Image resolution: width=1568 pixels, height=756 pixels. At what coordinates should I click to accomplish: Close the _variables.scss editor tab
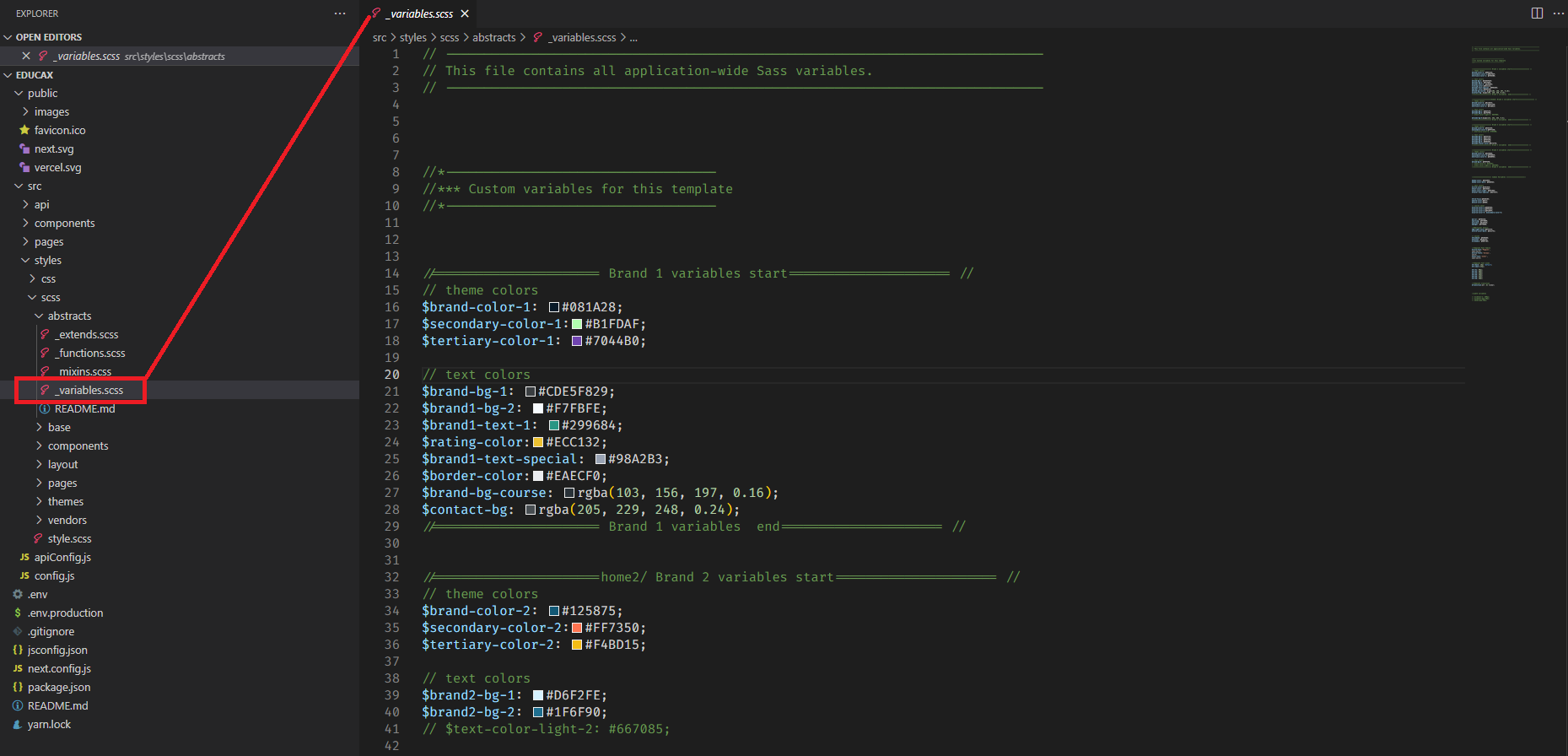point(465,13)
